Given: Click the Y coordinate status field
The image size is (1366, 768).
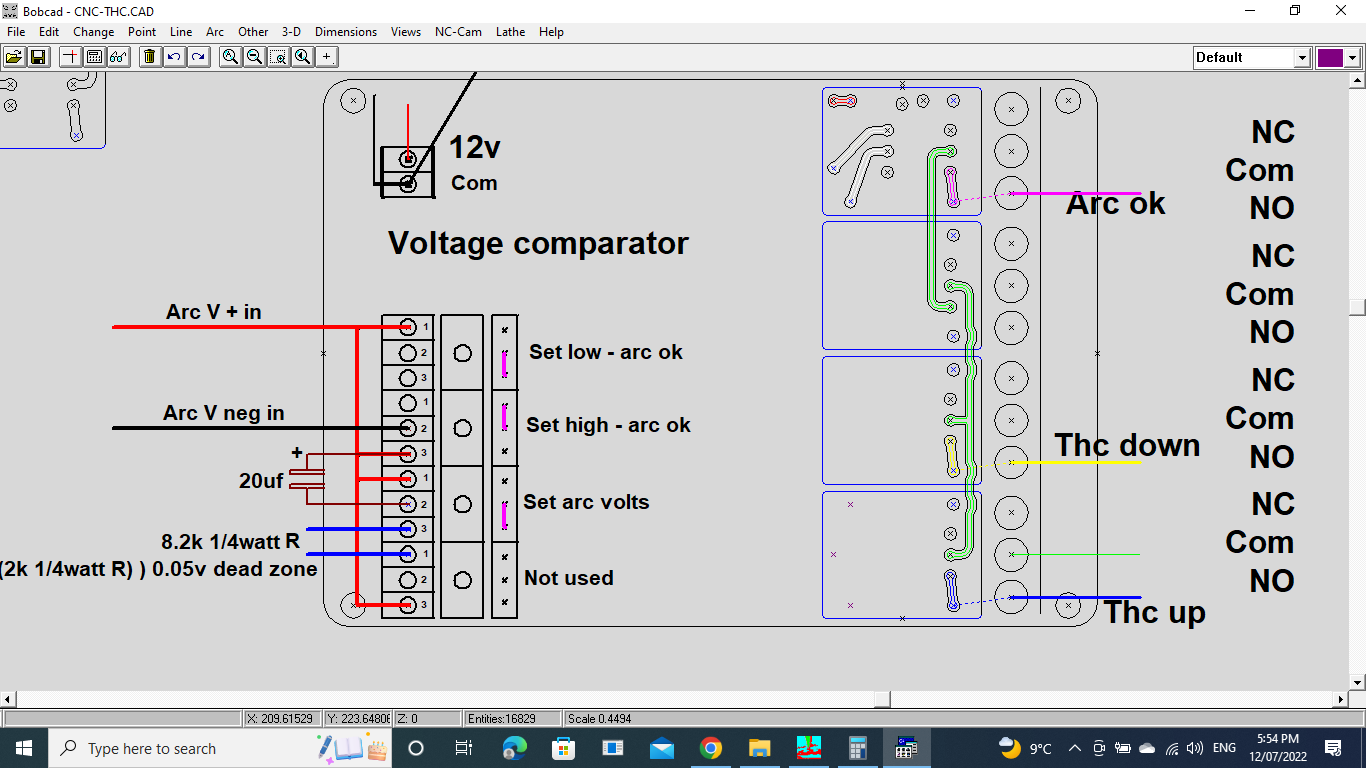Looking at the screenshot, I should [358, 718].
